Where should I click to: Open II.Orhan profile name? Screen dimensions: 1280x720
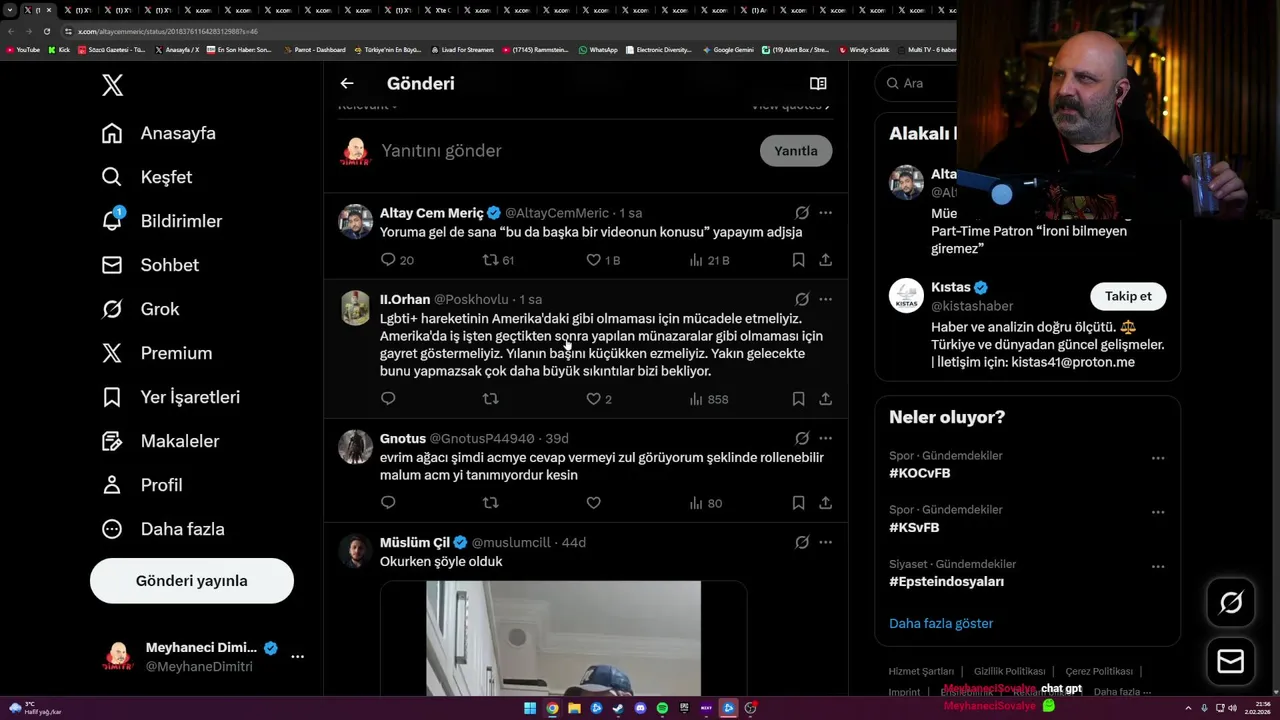(405, 299)
